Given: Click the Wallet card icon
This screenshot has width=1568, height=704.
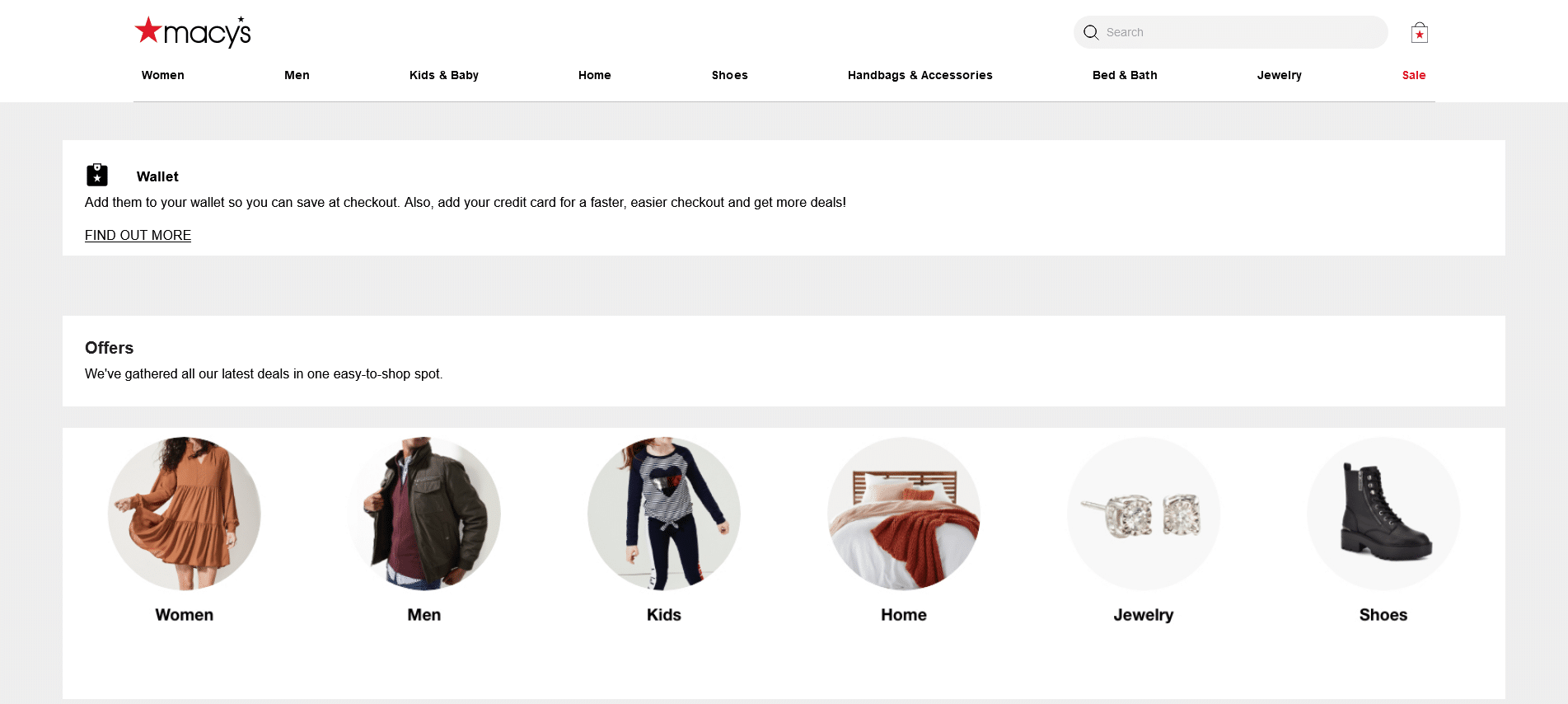Looking at the screenshot, I should 97,175.
